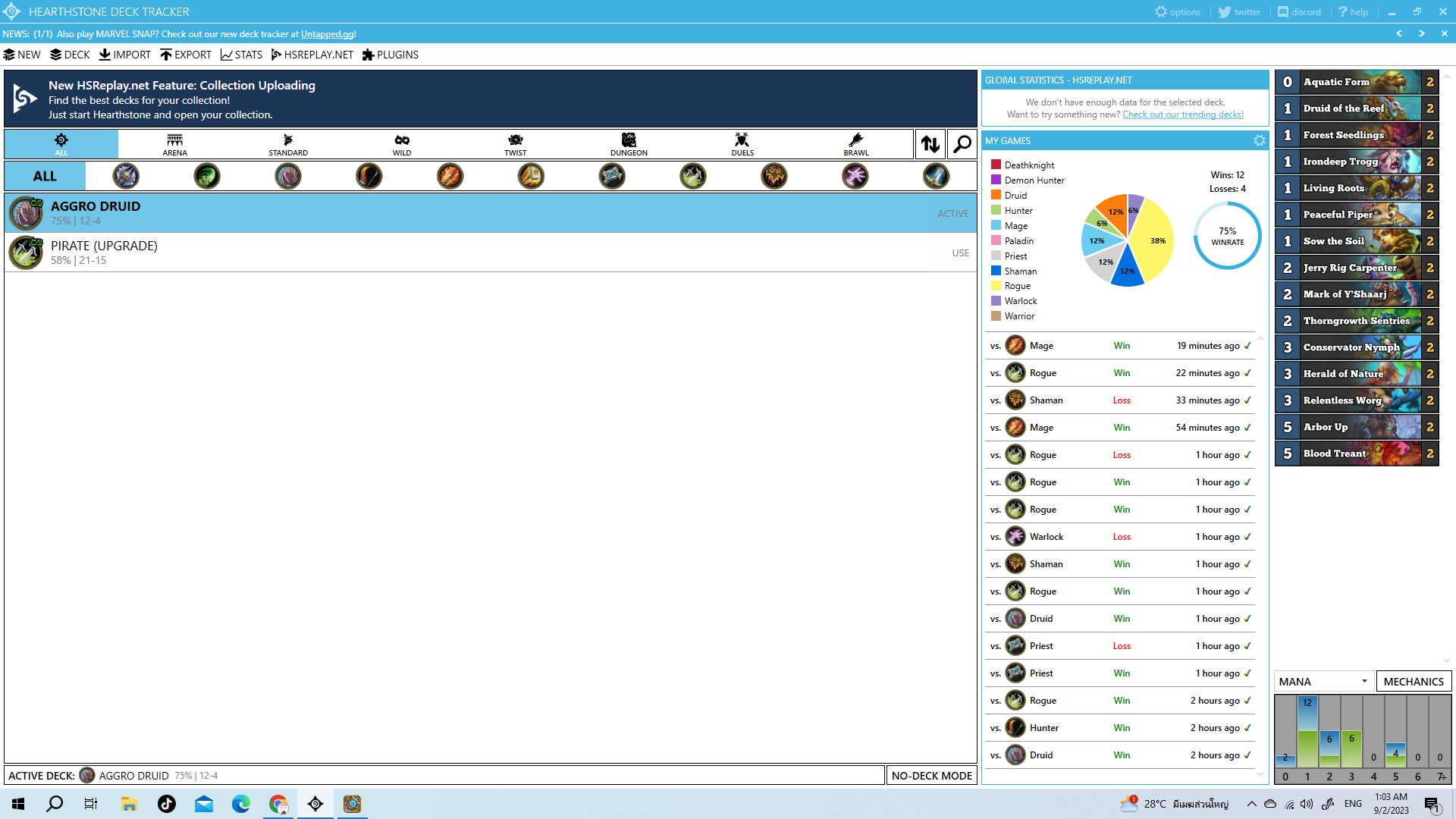The image size is (1456, 819).
Task: Switch to the ARENA tab
Action: (174, 144)
